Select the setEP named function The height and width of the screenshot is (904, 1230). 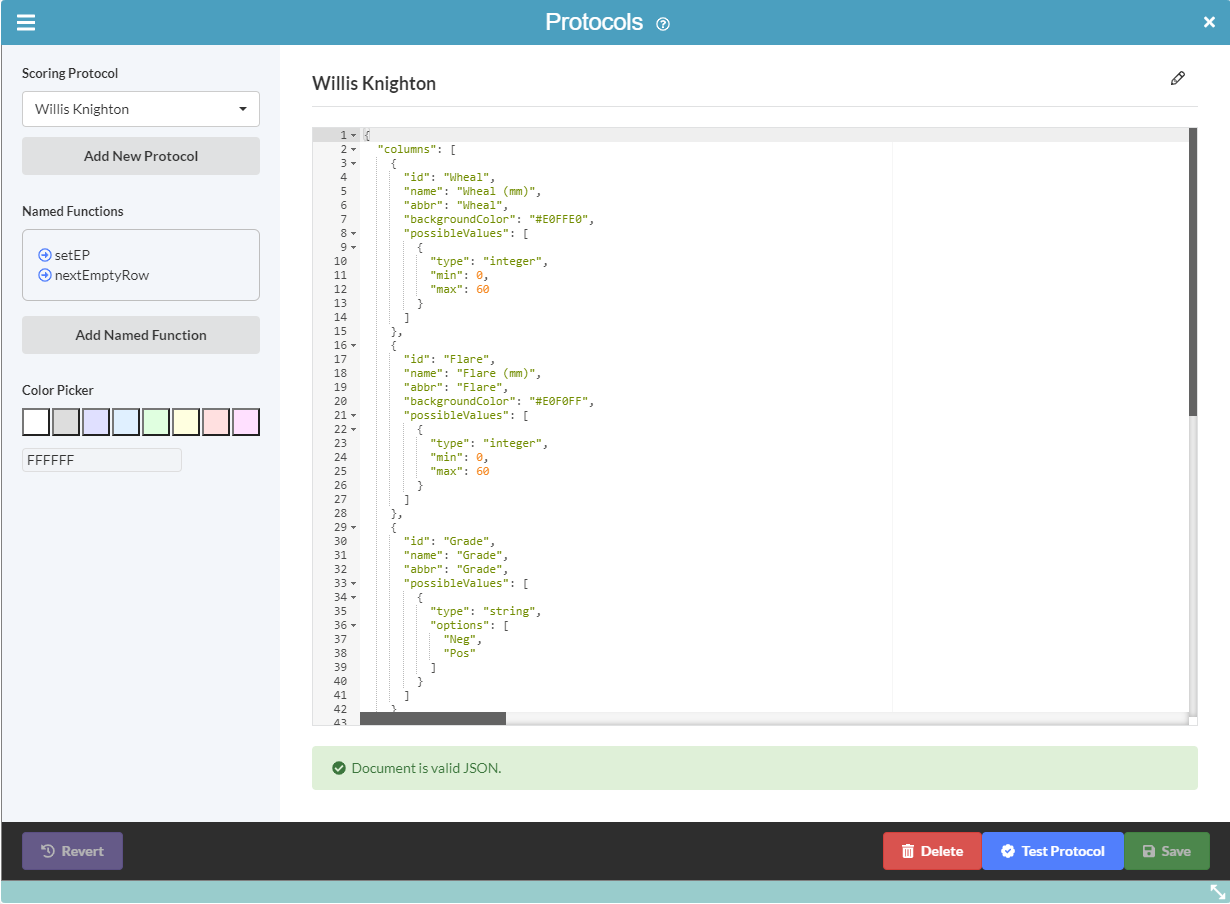tap(72, 255)
